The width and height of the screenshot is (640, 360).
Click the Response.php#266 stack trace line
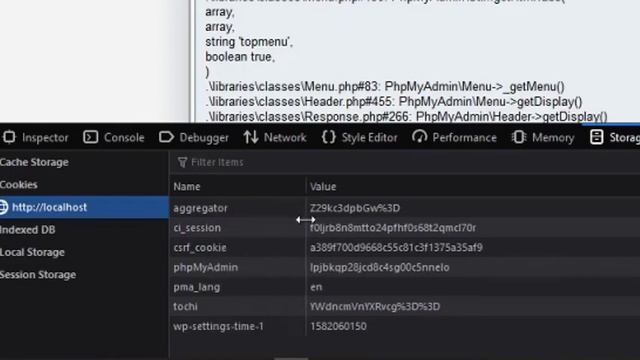tap(407, 117)
